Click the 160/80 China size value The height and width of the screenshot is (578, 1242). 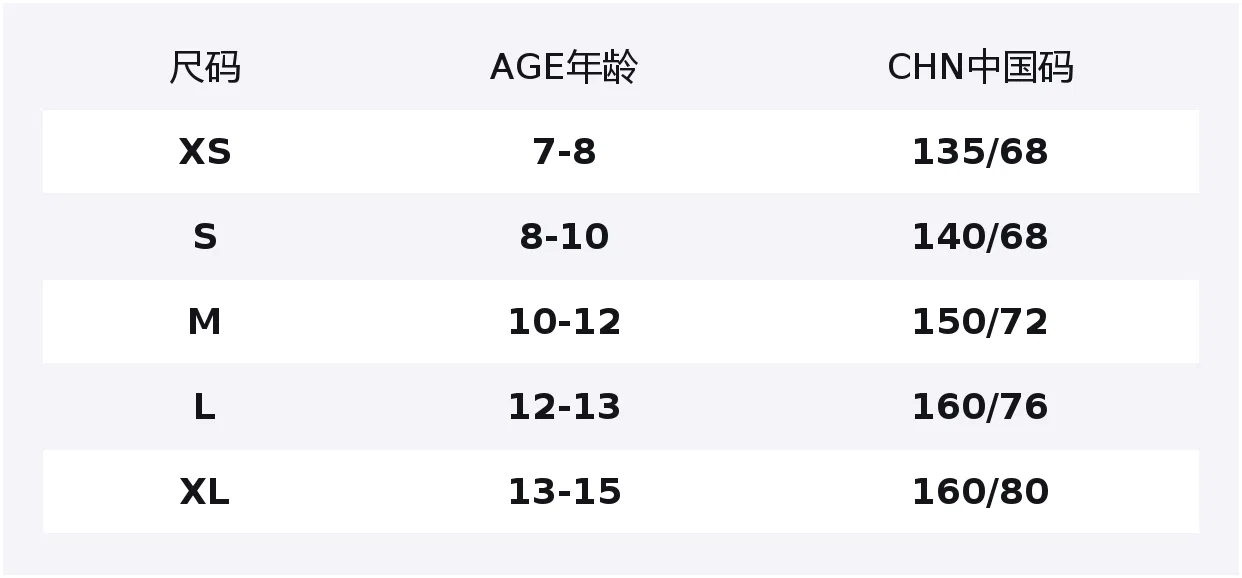(x=980, y=492)
